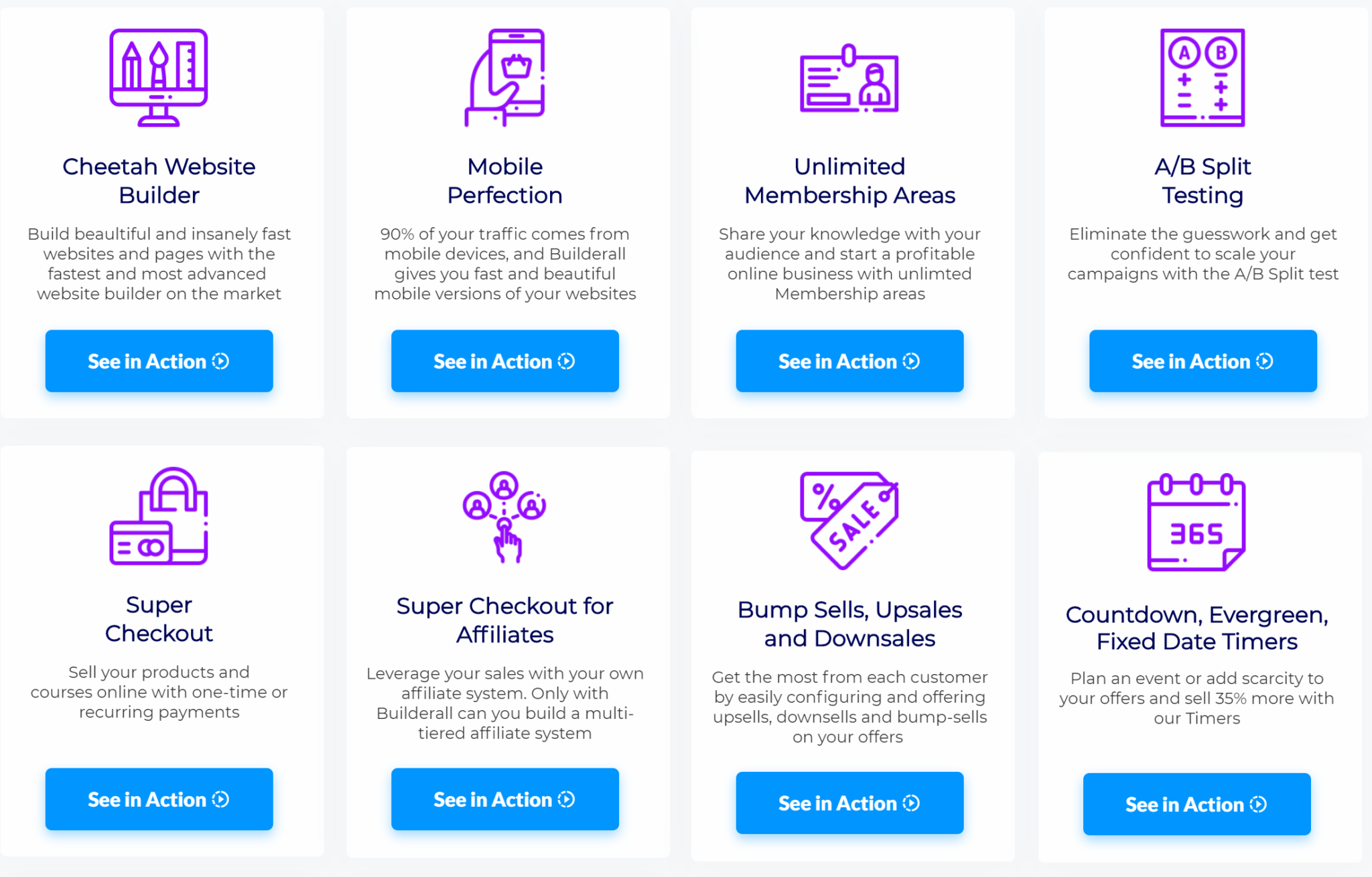The height and width of the screenshot is (877, 1372).
Task: Click the A/B Split Testing icon
Action: (x=1203, y=78)
